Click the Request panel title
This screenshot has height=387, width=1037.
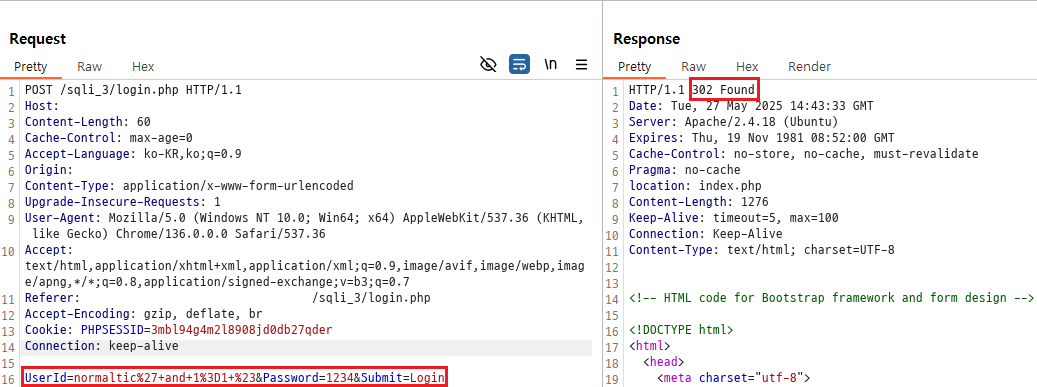coord(38,39)
